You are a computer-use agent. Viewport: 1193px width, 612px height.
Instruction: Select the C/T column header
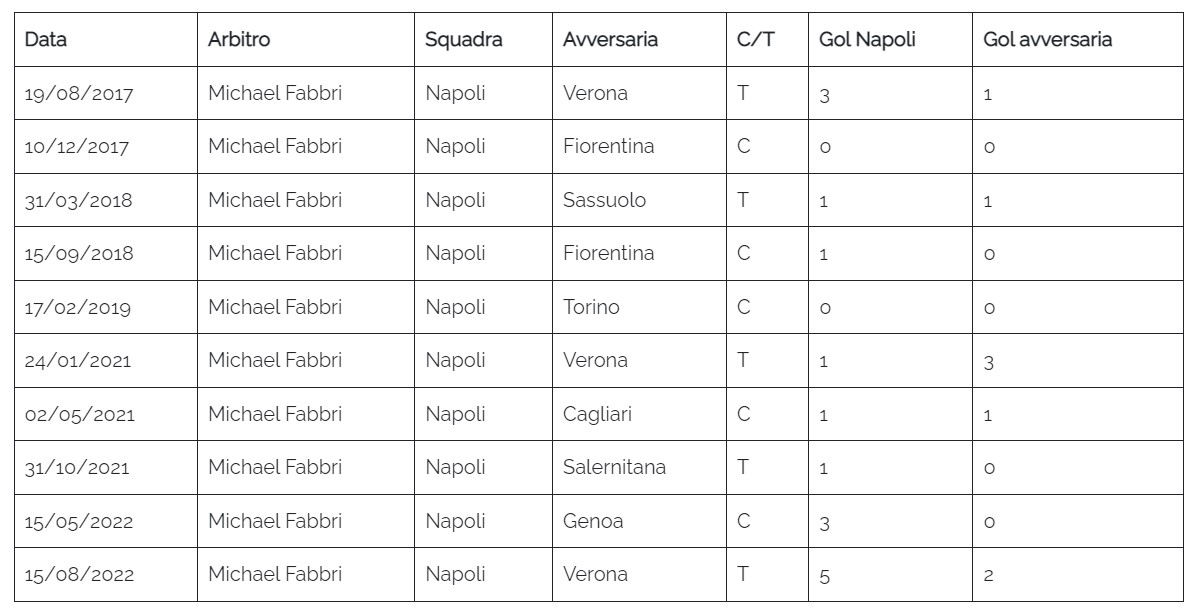pyautogui.click(x=755, y=40)
